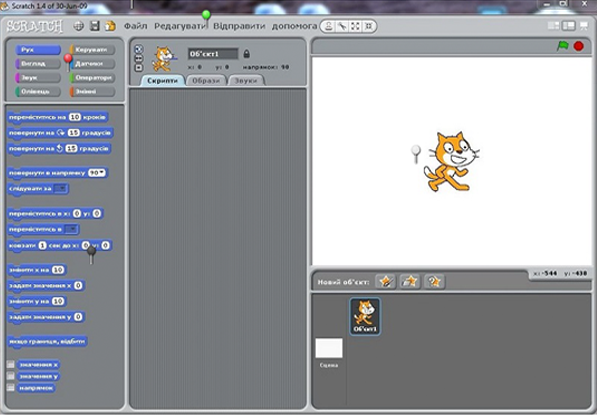
Task: Select the Олівець block category
Action: tap(38, 91)
